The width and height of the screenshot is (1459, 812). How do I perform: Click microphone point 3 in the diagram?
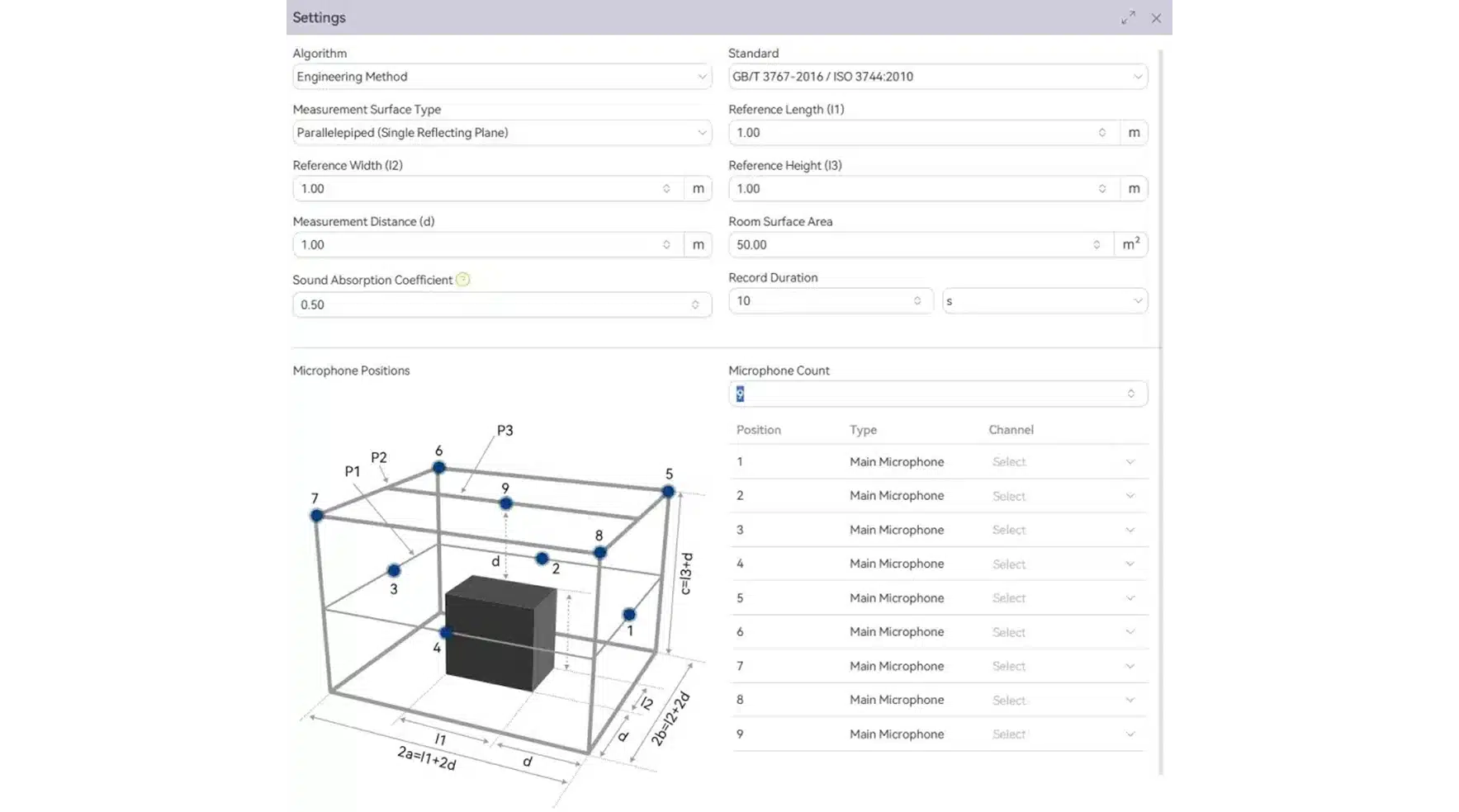[x=394, y=570]
